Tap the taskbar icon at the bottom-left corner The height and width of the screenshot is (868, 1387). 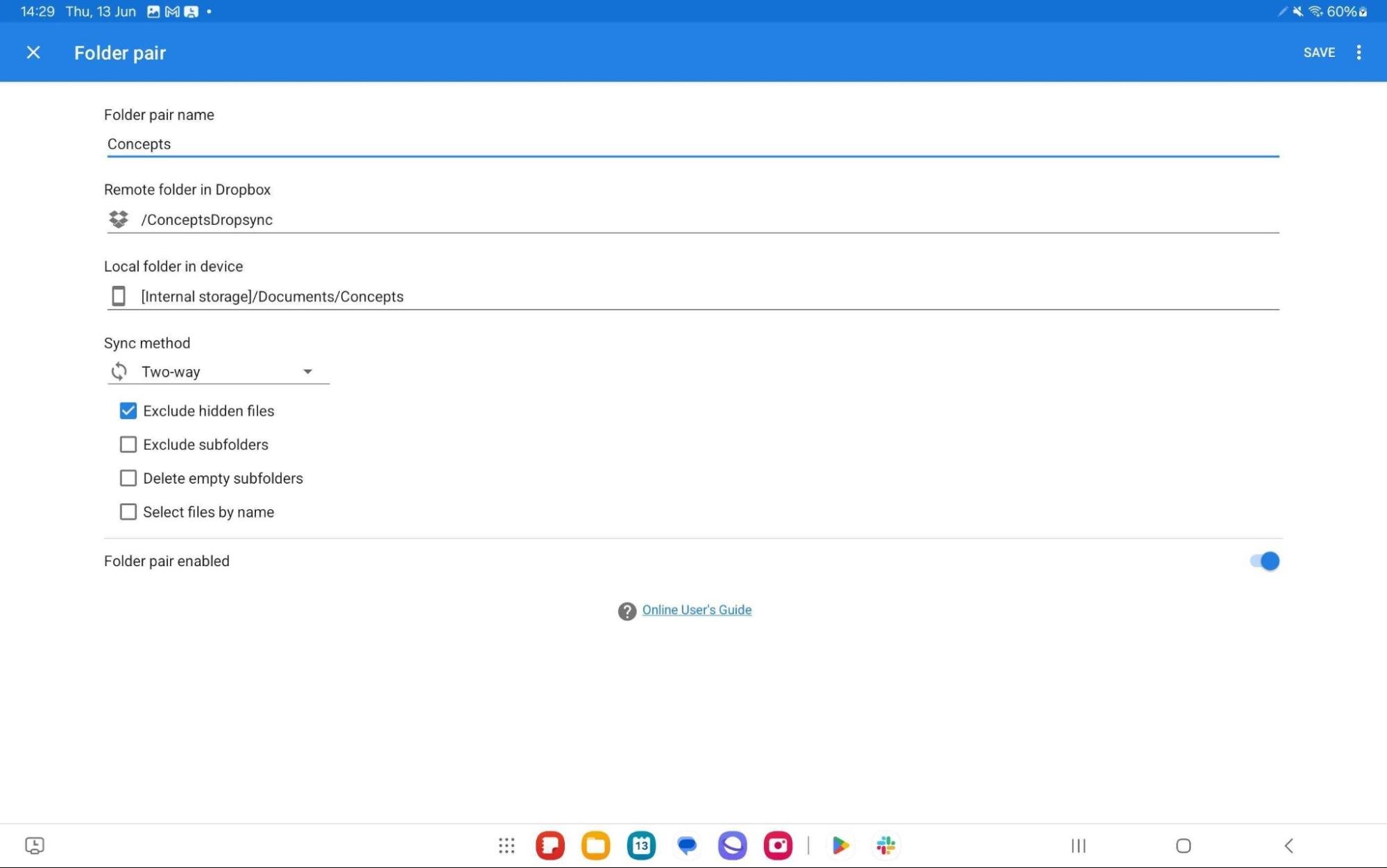coord(35,845)
